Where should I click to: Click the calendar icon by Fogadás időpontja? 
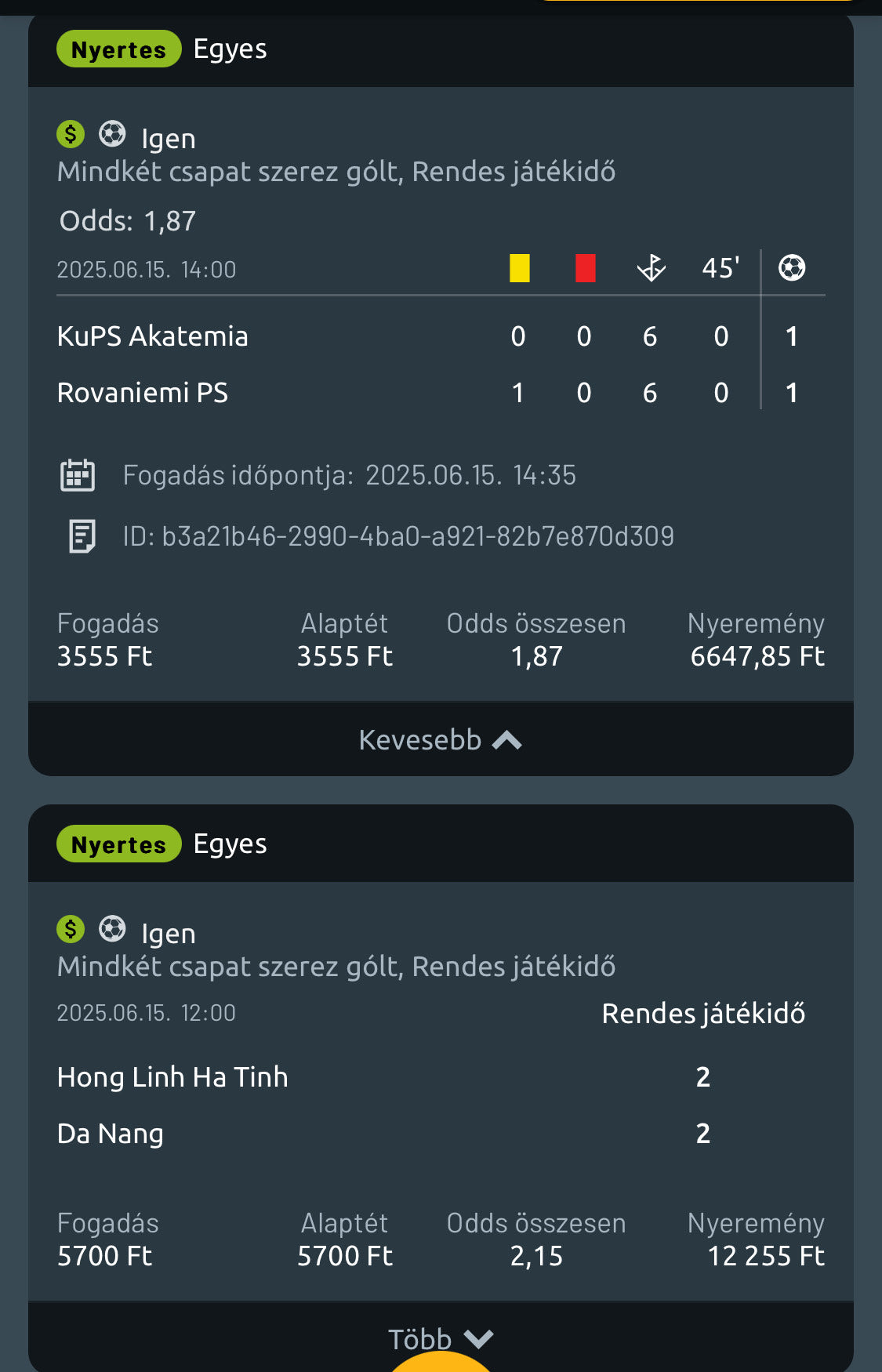(x=78, y=475)
